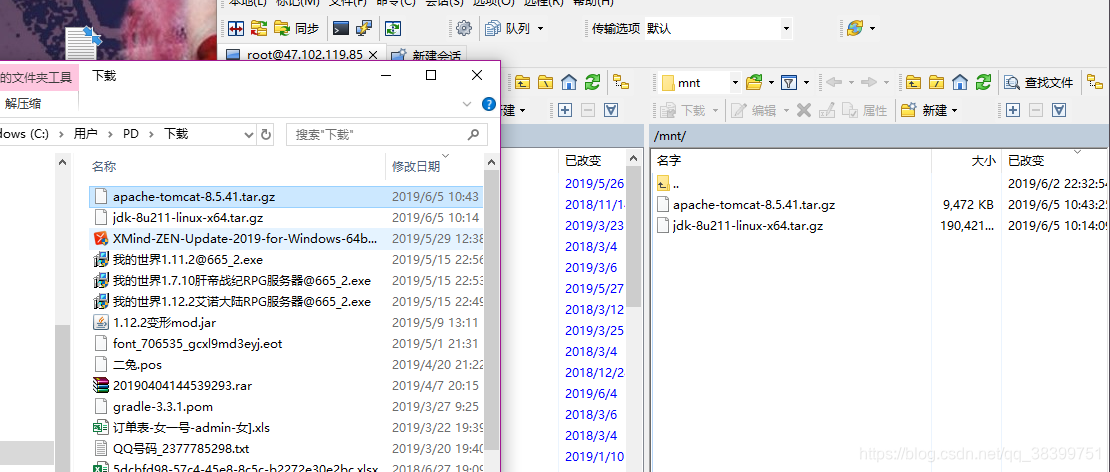Click the Explorer blue help icon
This screenshot has width=1110, height=472.
coord(488,104)
